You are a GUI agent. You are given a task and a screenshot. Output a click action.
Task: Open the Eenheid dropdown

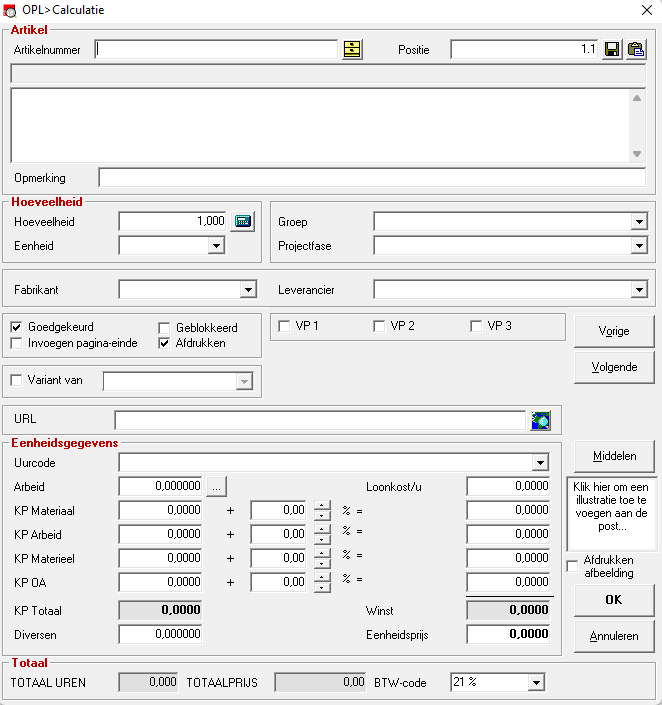pos(216,246)
